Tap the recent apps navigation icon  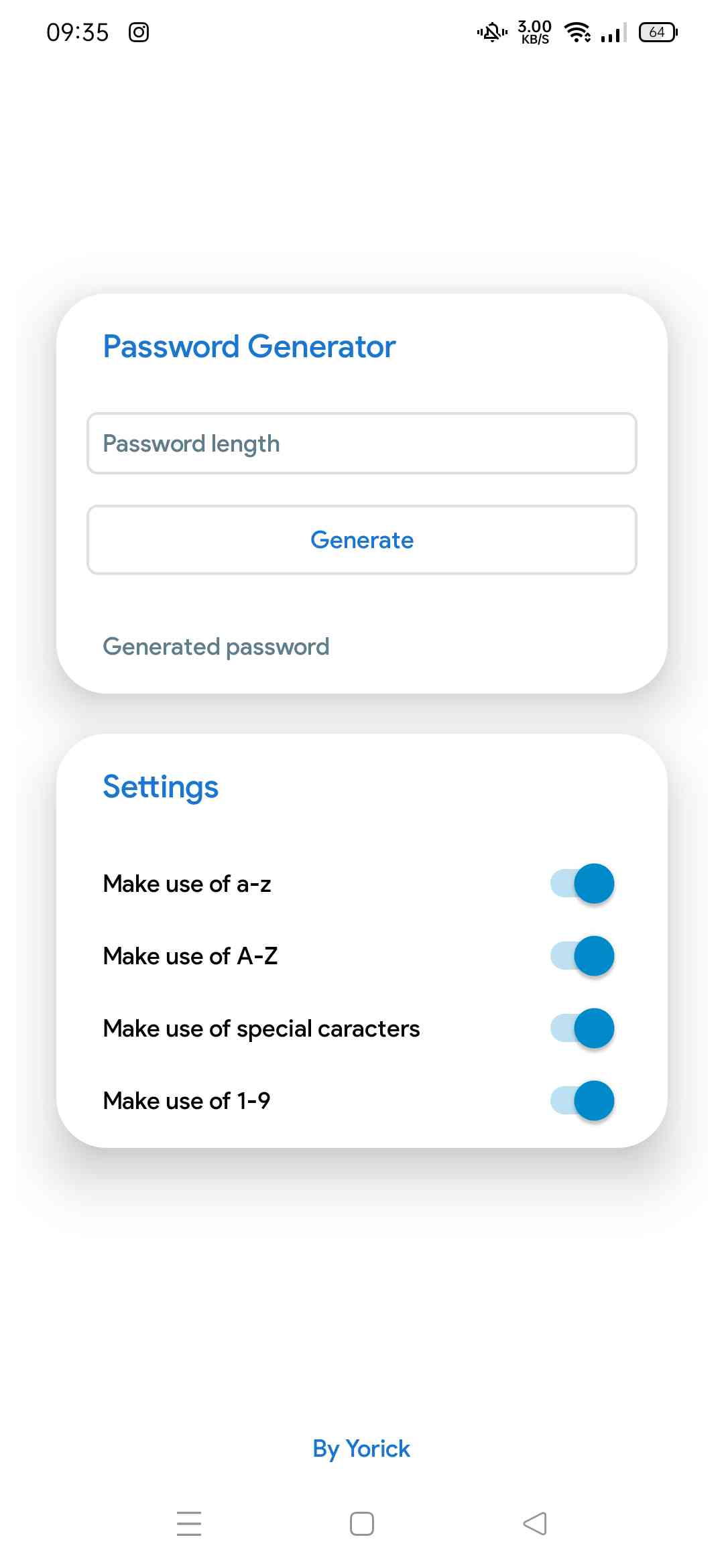click(190, 1524)
